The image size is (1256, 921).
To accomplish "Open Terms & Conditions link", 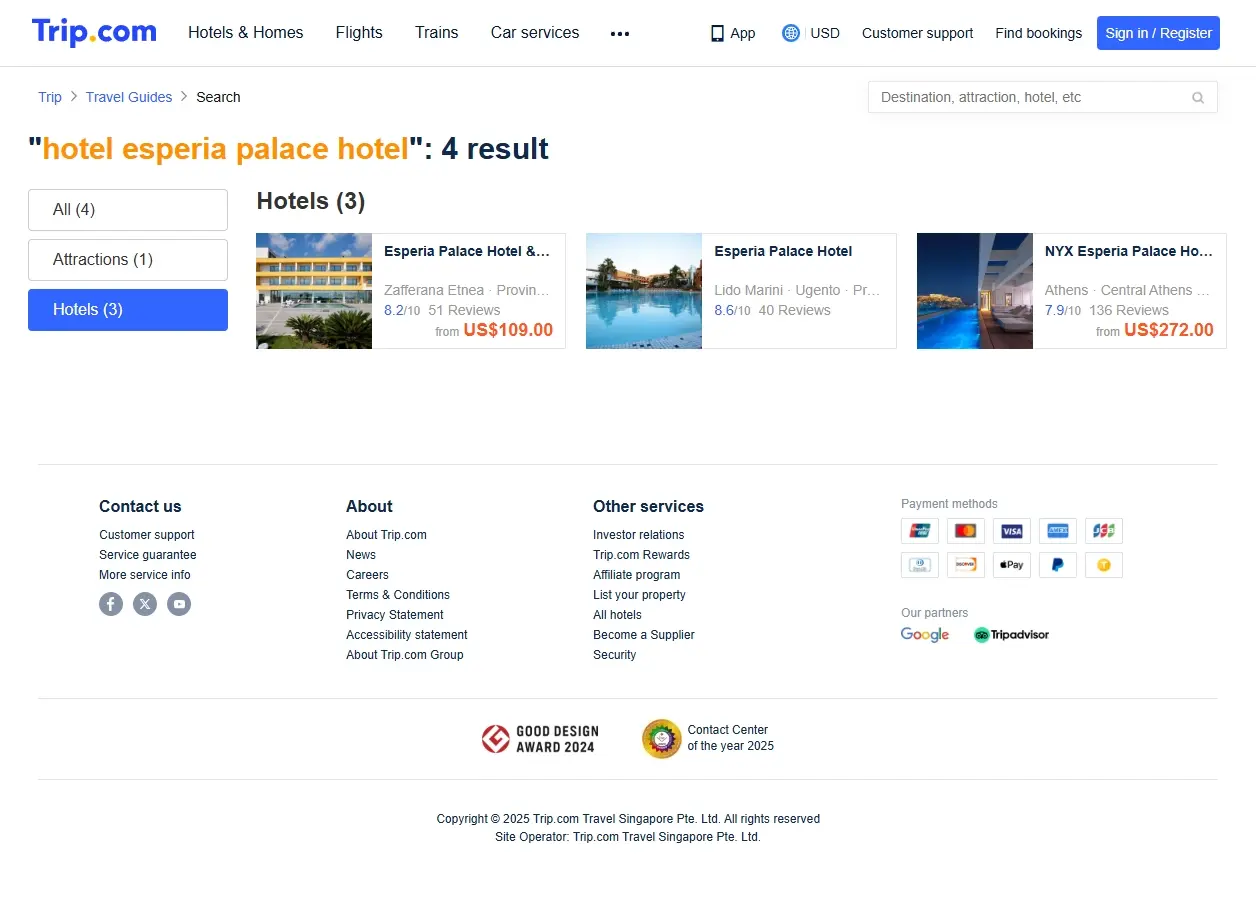I will coord(398,595).
